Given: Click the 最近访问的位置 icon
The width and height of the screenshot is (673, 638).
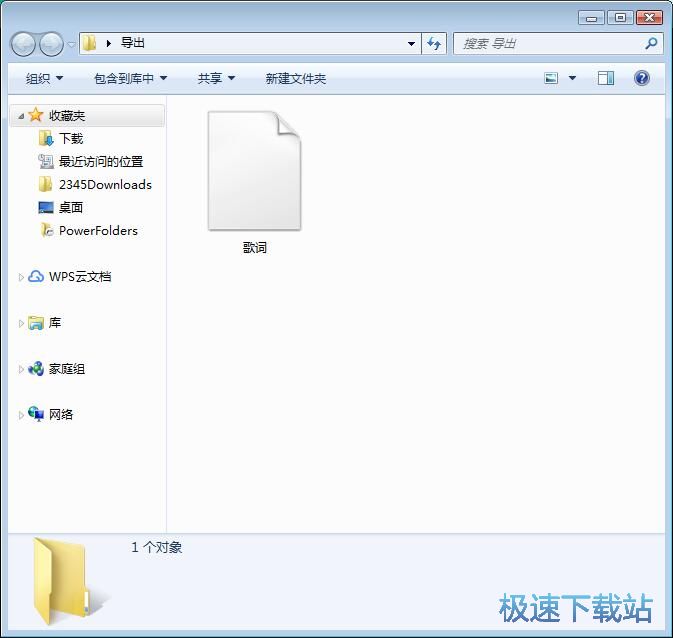Looking at the screenshot, I should point(46,161).
